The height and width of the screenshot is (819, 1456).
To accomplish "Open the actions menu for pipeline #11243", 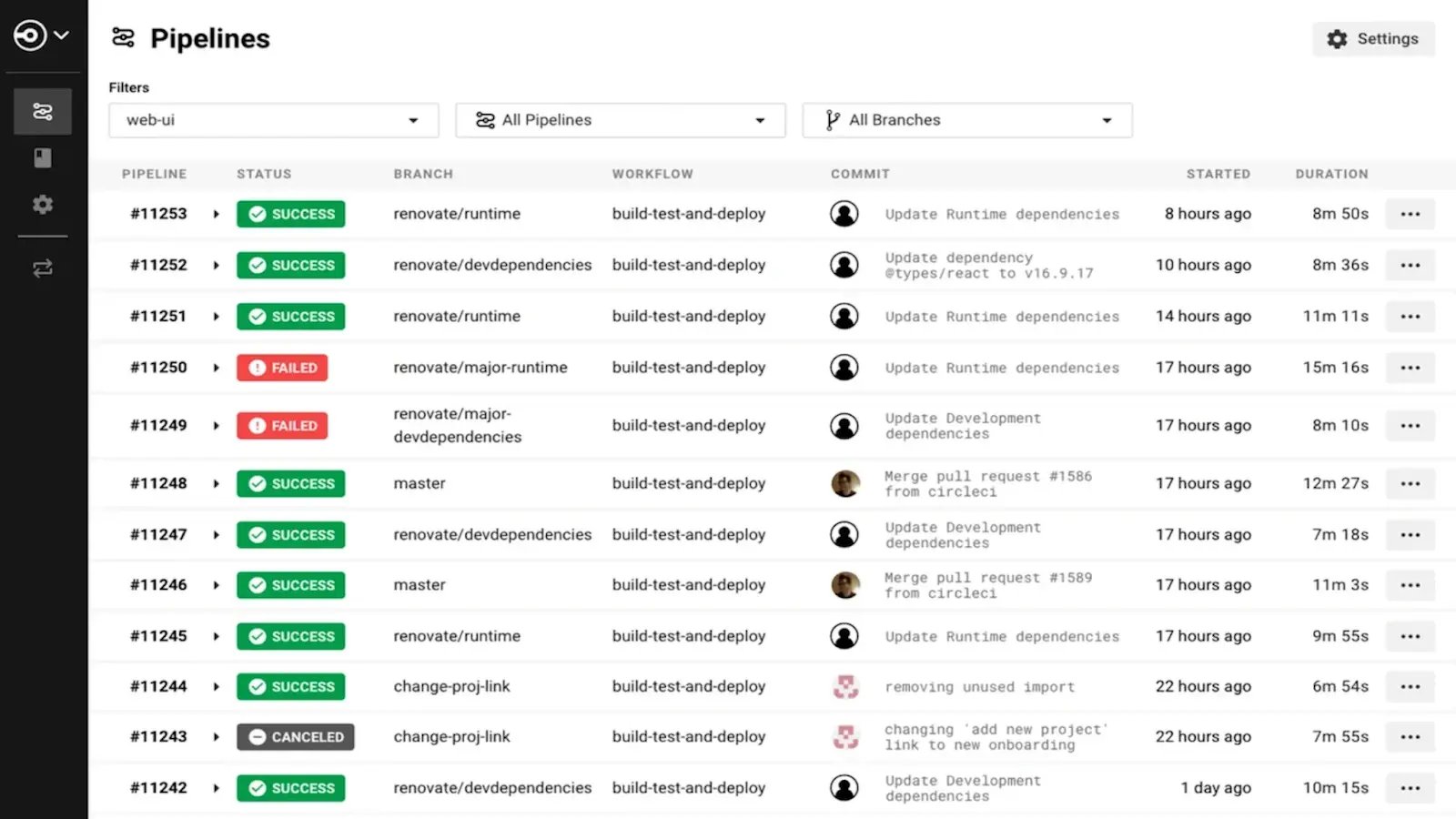I will coord(1410,737).
